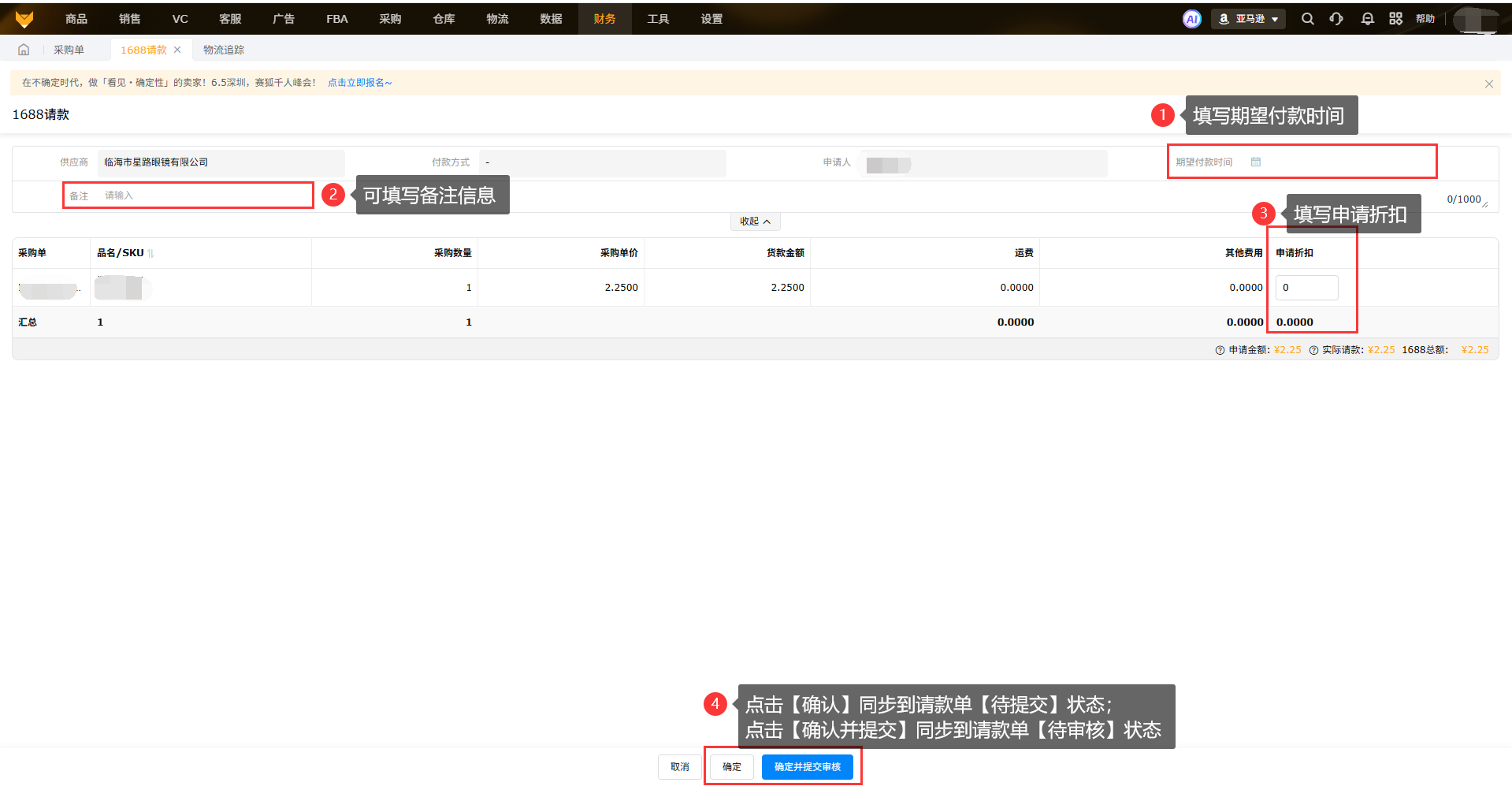The width and height of the screenshot is (1512, 786).
Task: Go to the home tab icon
Action: pos(24,50)
